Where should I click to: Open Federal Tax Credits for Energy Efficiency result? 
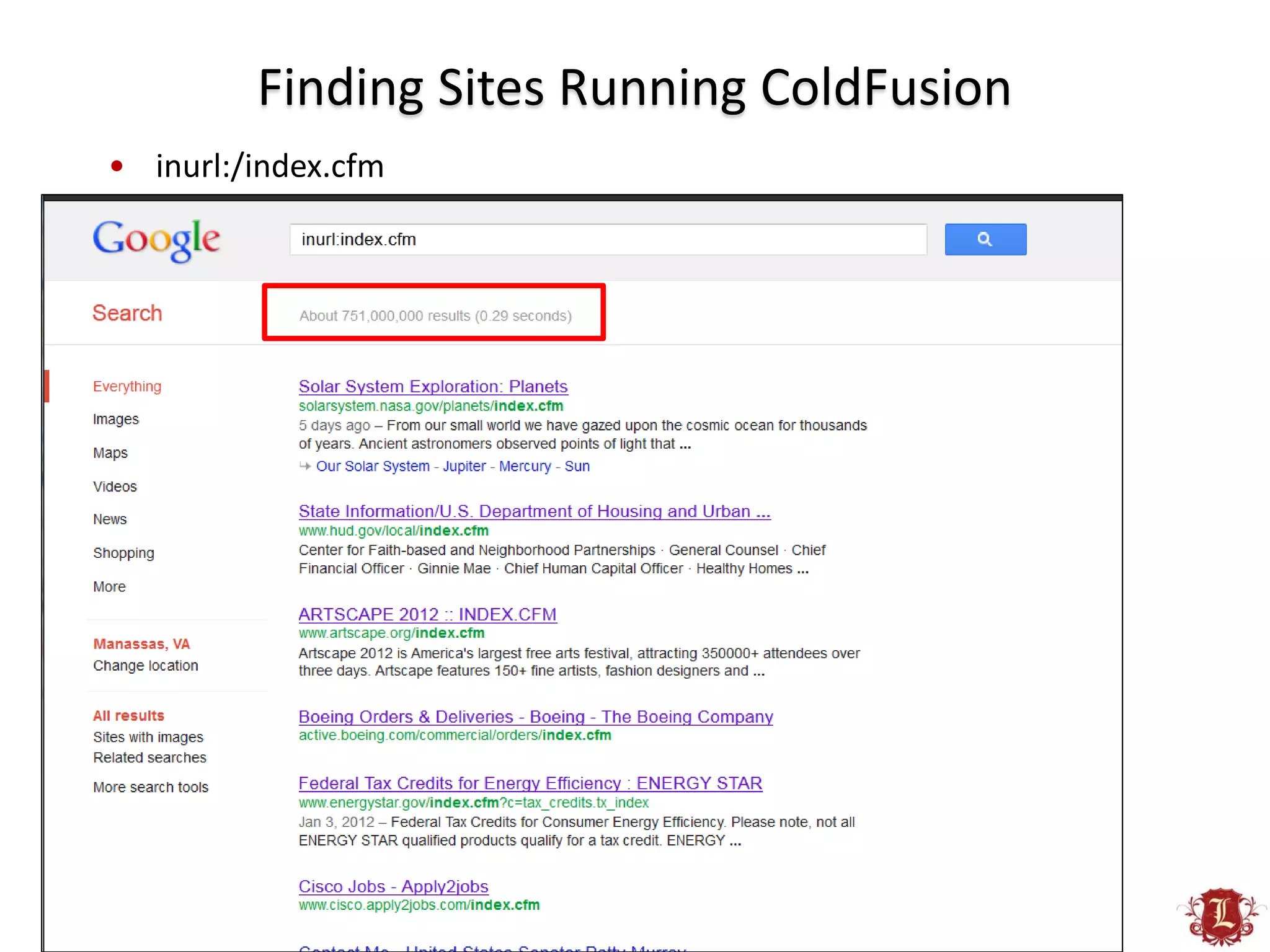530,783
